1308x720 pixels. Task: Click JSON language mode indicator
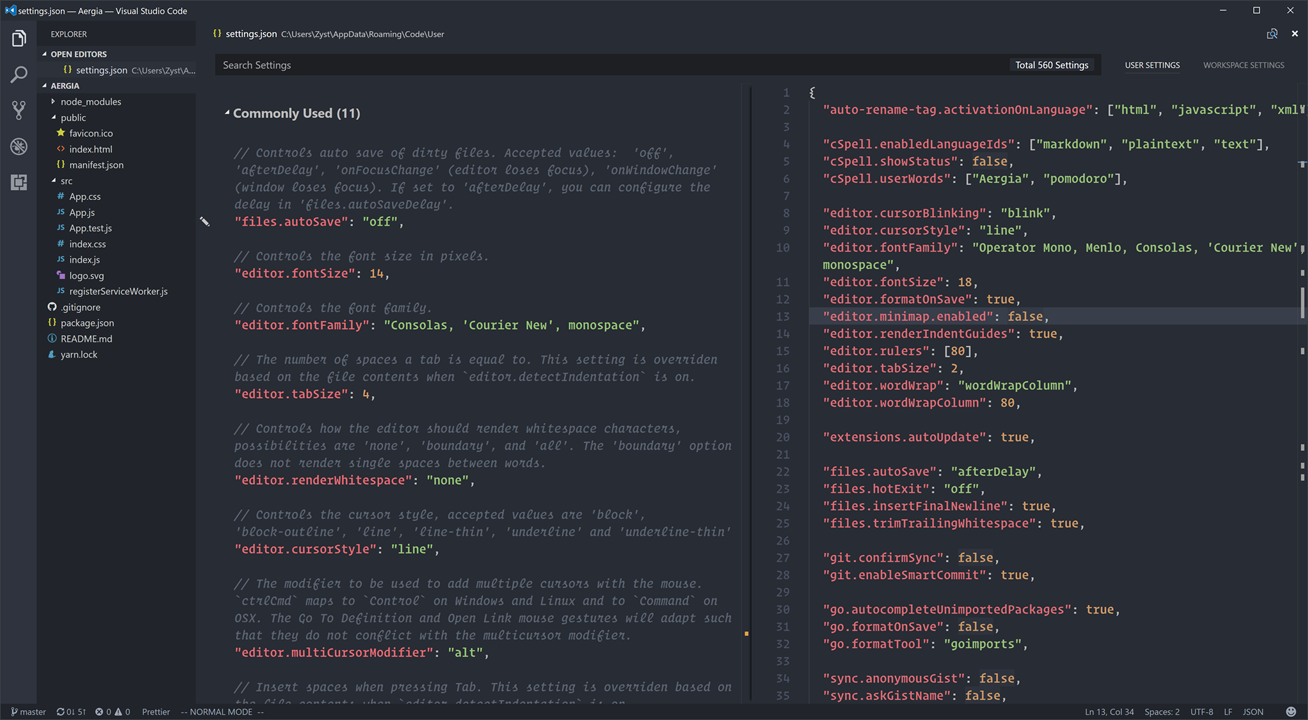(x=1253, y=712)
